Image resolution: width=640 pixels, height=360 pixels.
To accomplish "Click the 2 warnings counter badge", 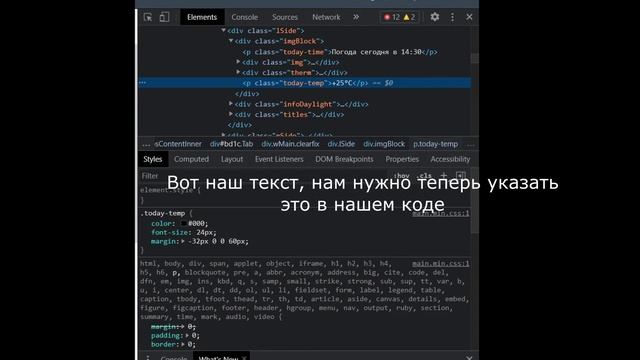I will pos(409,17).
